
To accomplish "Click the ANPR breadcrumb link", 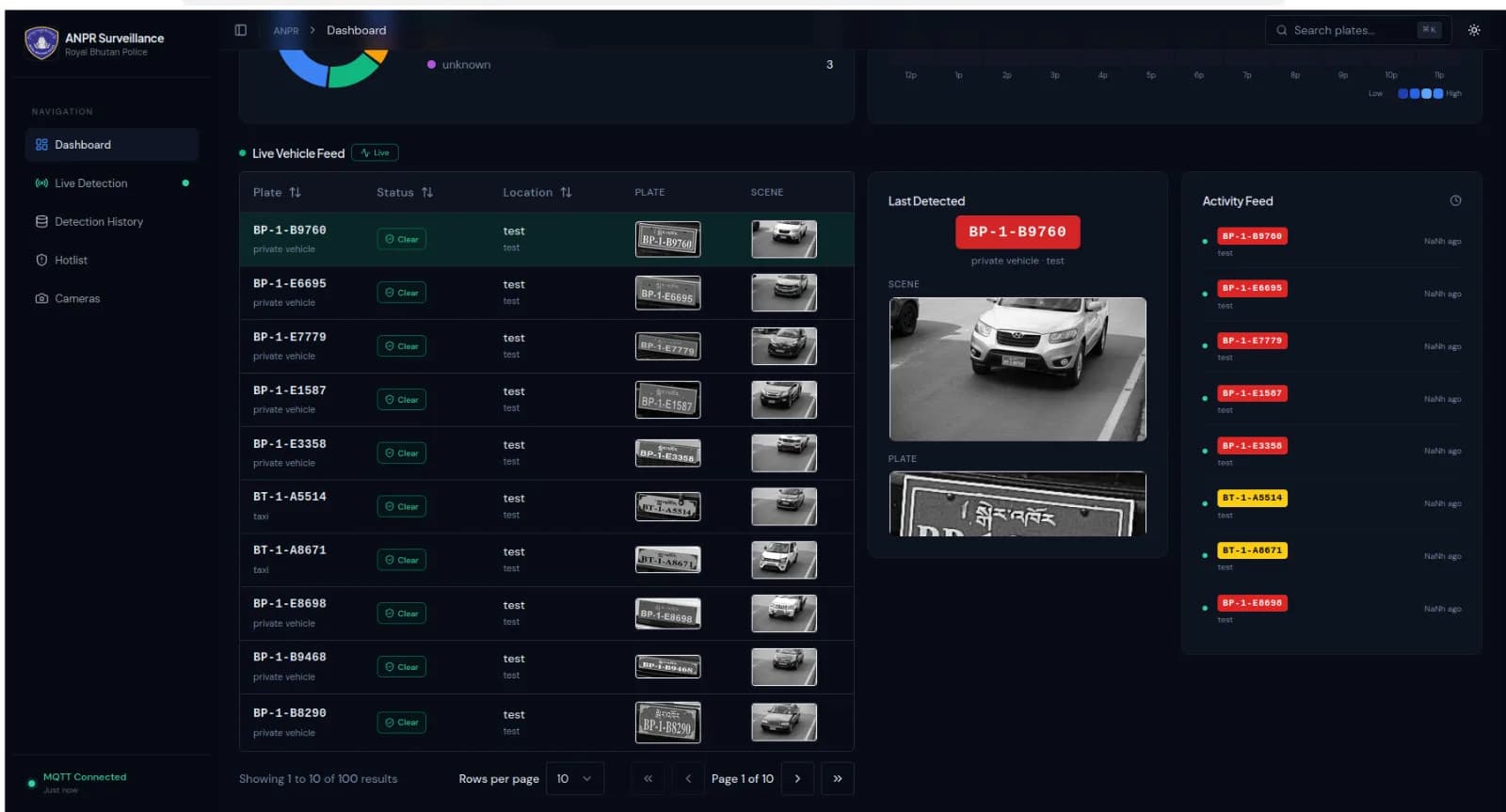I will click(x=286, y=31).
